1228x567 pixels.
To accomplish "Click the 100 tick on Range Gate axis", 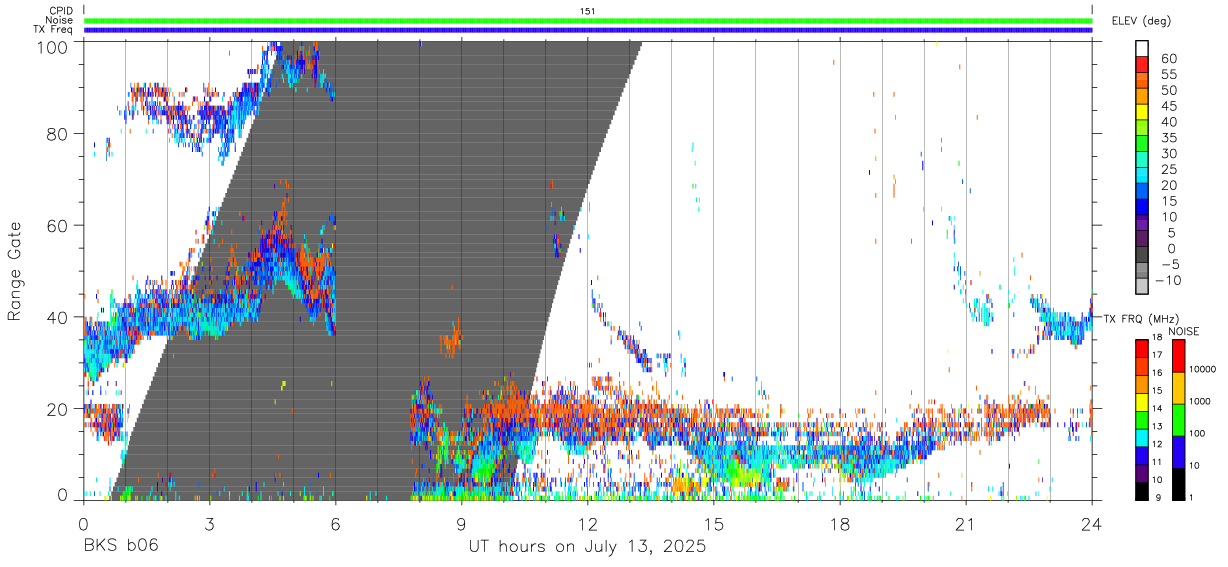I will (x=52, y=47).
